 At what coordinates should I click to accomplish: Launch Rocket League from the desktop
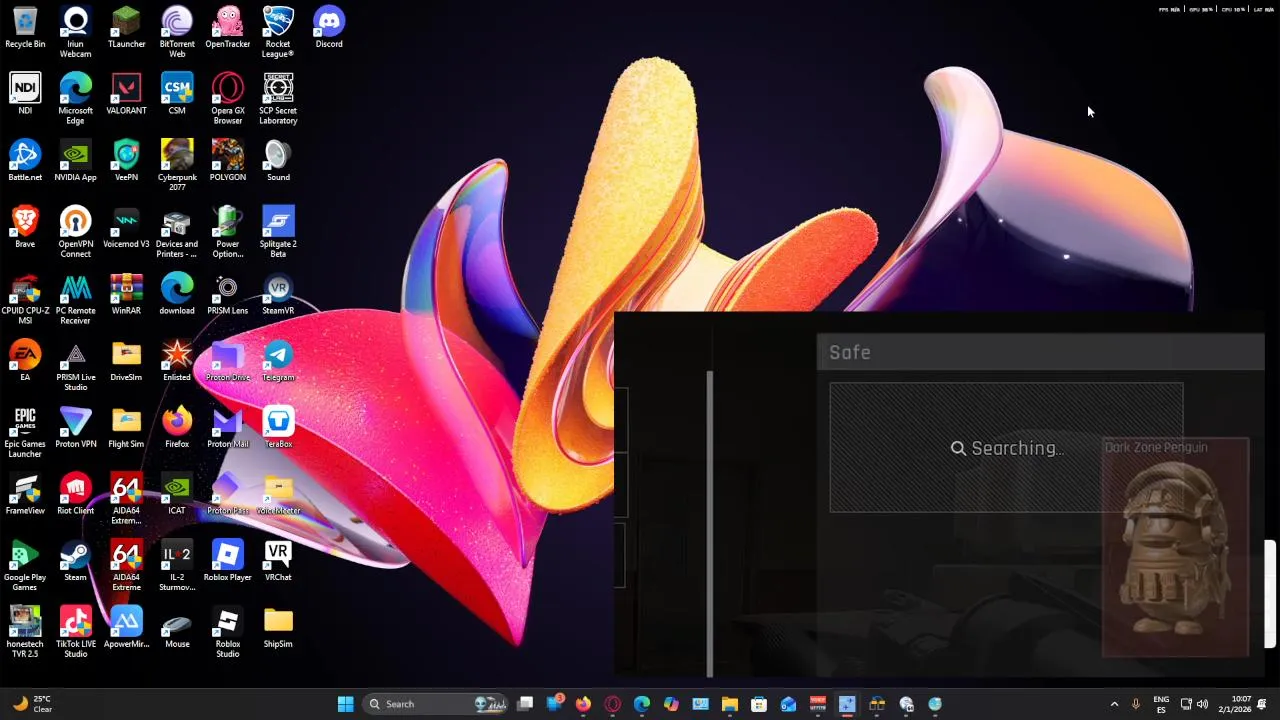[278, 32]
